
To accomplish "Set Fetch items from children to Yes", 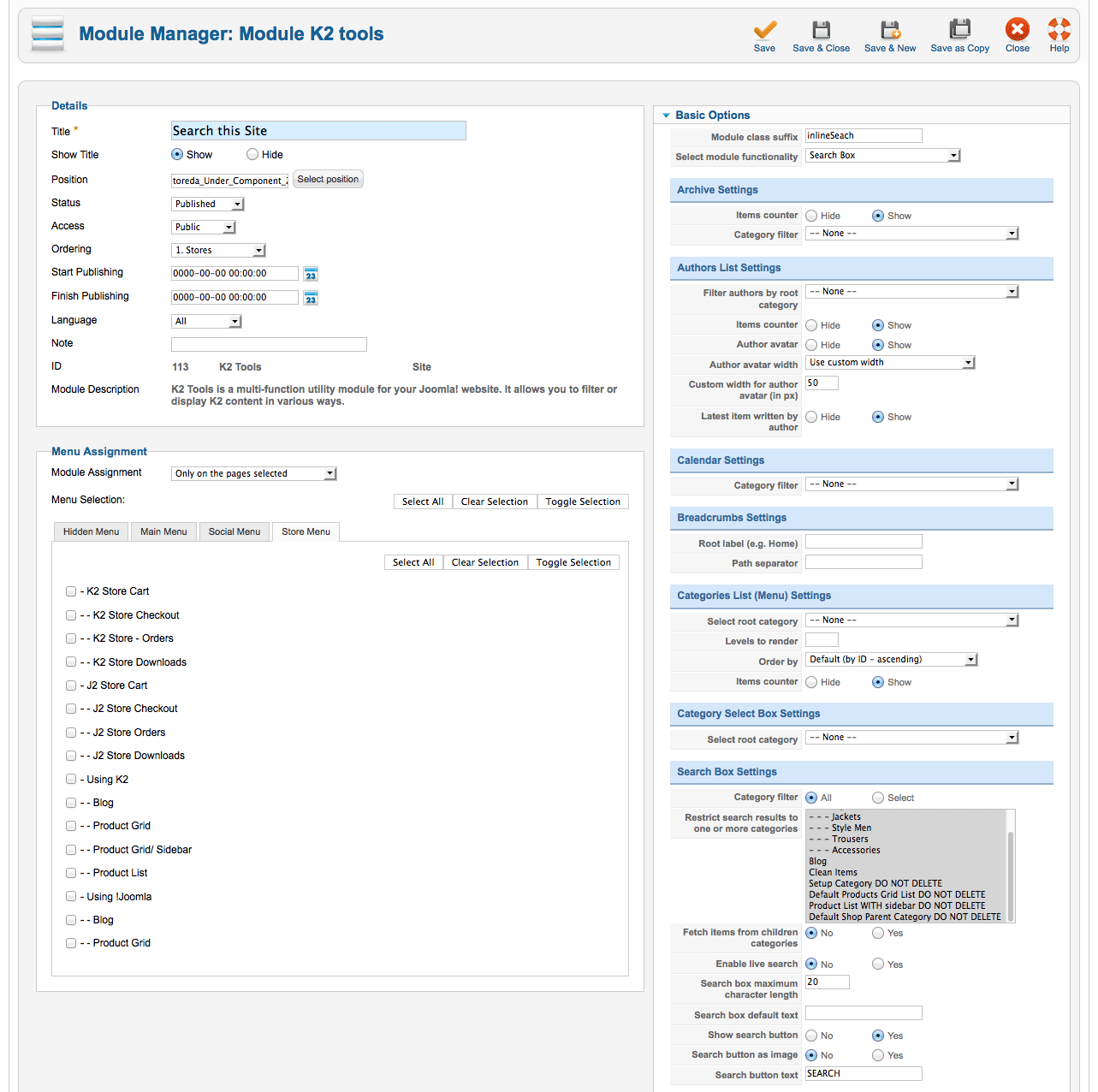I will coord(878,933).
